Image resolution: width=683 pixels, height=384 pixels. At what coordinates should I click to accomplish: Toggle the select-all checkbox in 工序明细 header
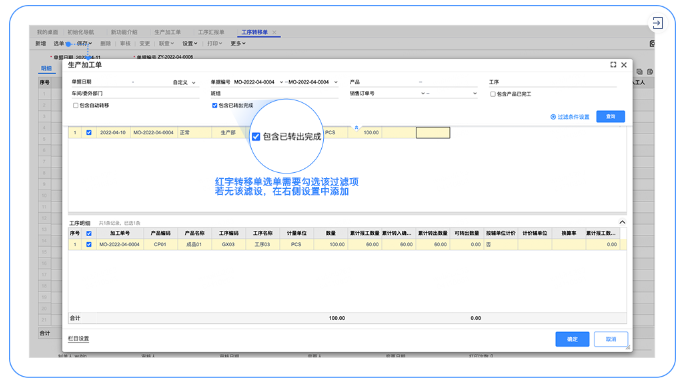point(89,233)
